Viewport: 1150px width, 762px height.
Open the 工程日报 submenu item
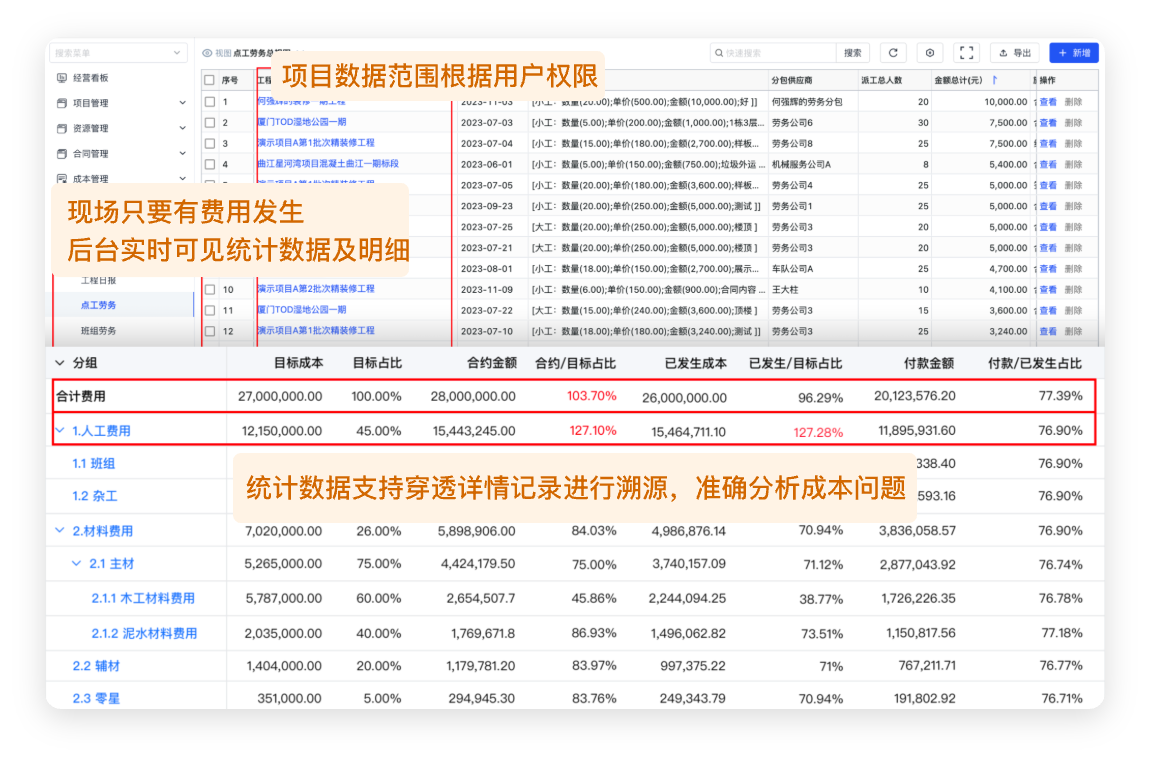(x=98, y=281)
